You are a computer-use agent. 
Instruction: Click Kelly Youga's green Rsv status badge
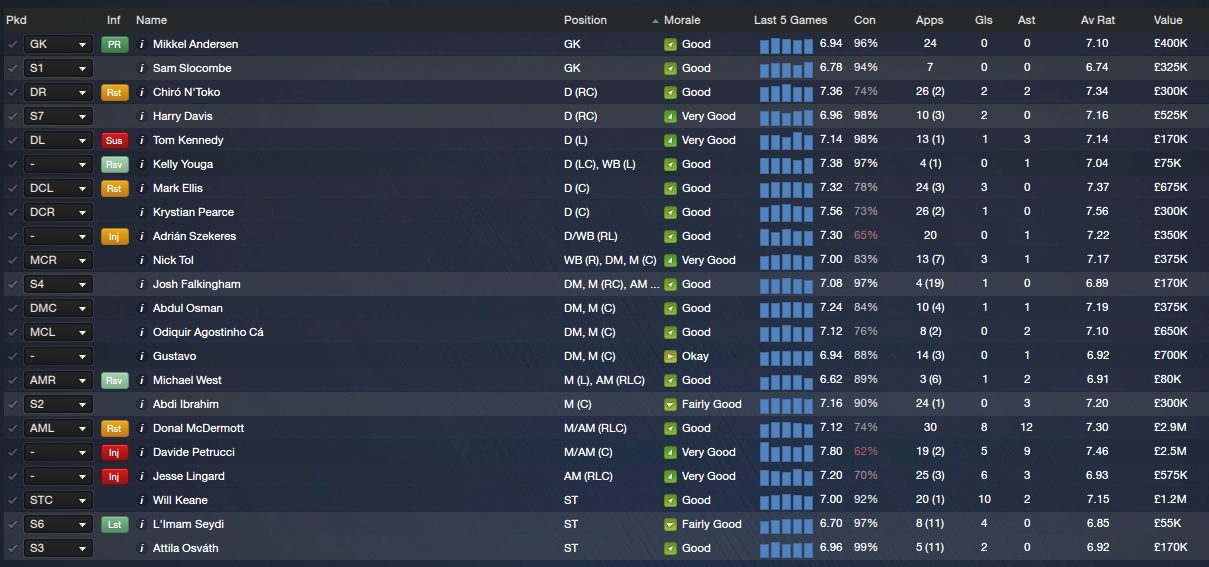tap(114, 164)
